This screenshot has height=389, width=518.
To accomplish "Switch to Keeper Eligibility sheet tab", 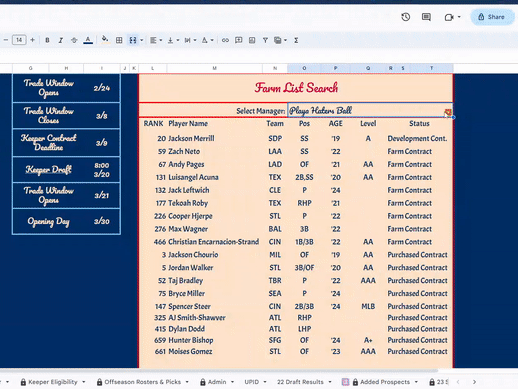I will [53, 382].
